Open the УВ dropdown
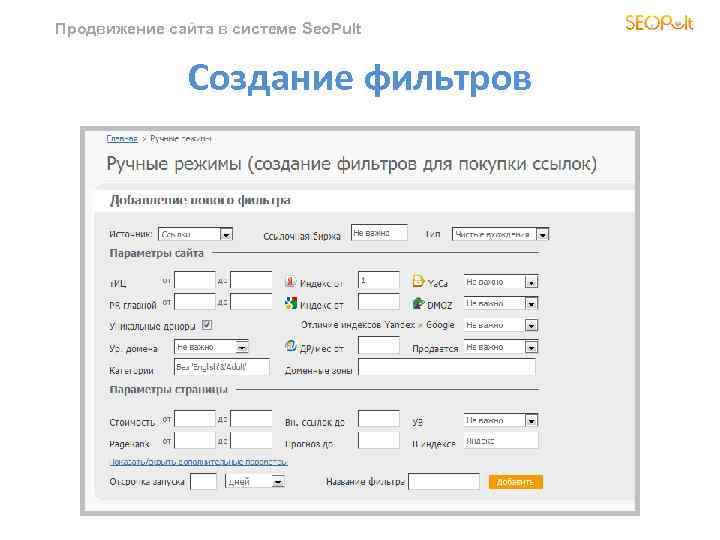Screen dimensions: 720x540 pos(501,420)
